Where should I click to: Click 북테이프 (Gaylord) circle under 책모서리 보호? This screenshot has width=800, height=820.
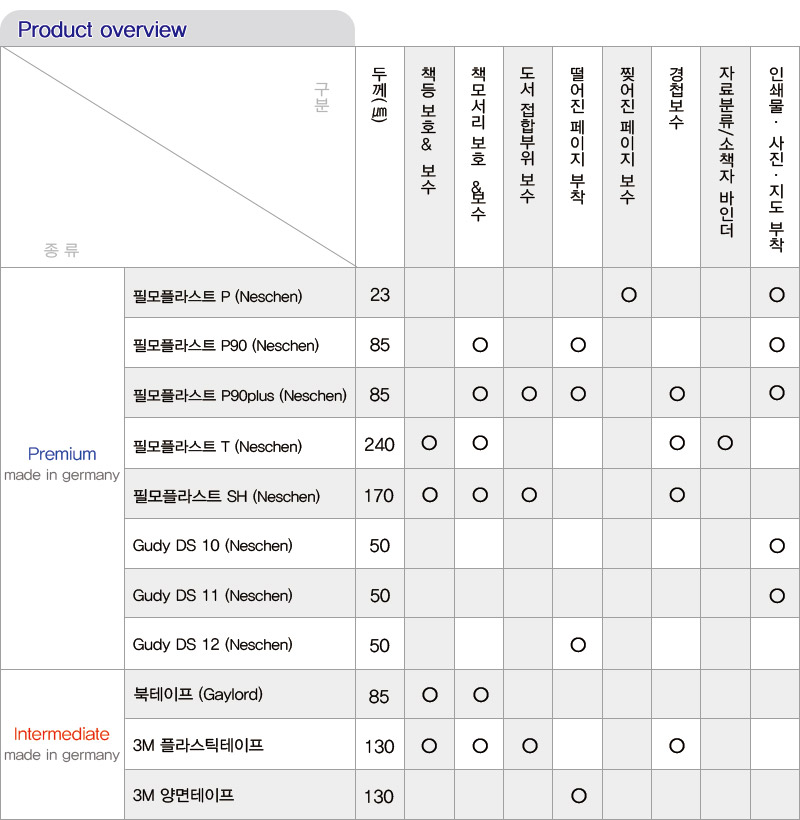(x=481, y=695)
